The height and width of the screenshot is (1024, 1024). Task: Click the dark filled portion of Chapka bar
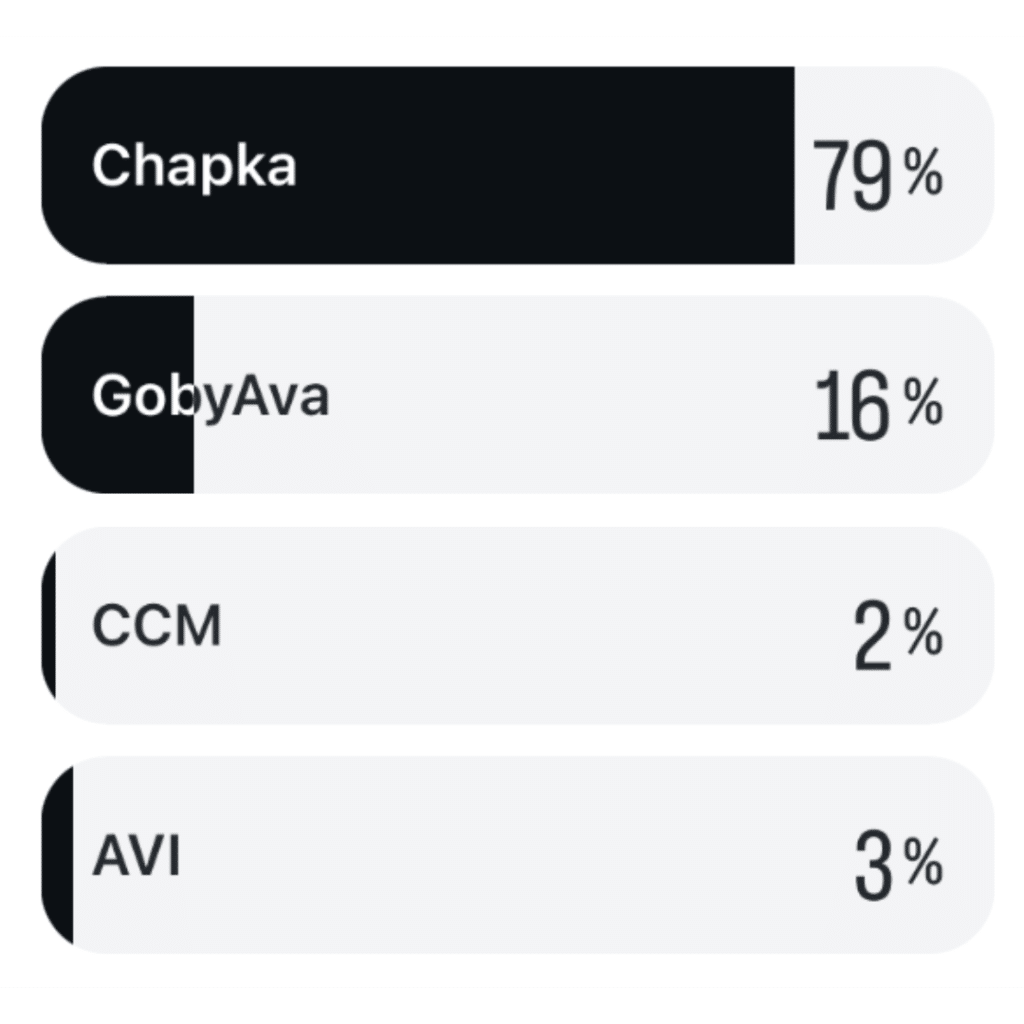coord(418,165)
